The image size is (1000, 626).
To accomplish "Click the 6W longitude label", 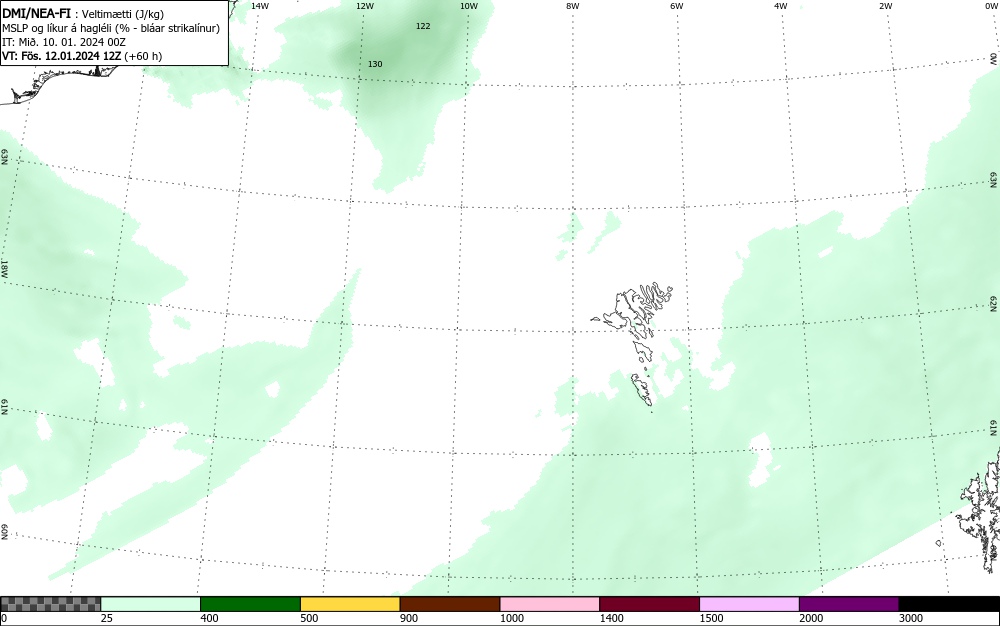I will point(677,6).
